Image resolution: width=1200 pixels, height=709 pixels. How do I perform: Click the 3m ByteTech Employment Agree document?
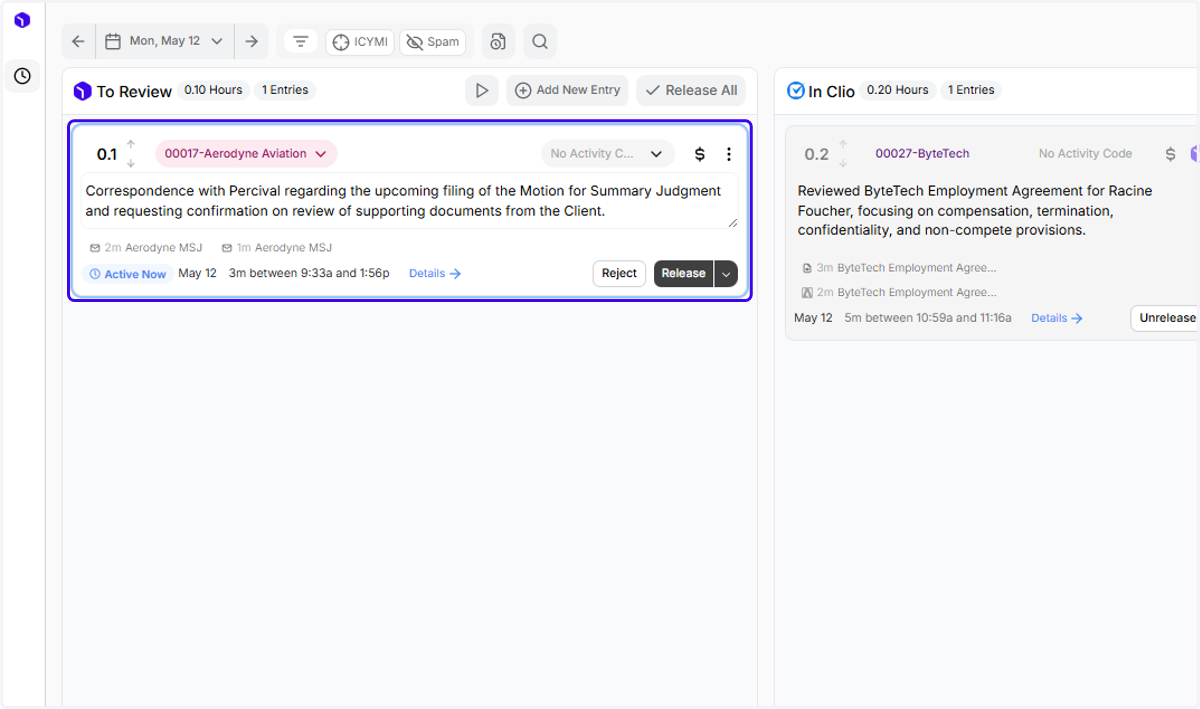[x=899, y=268]
